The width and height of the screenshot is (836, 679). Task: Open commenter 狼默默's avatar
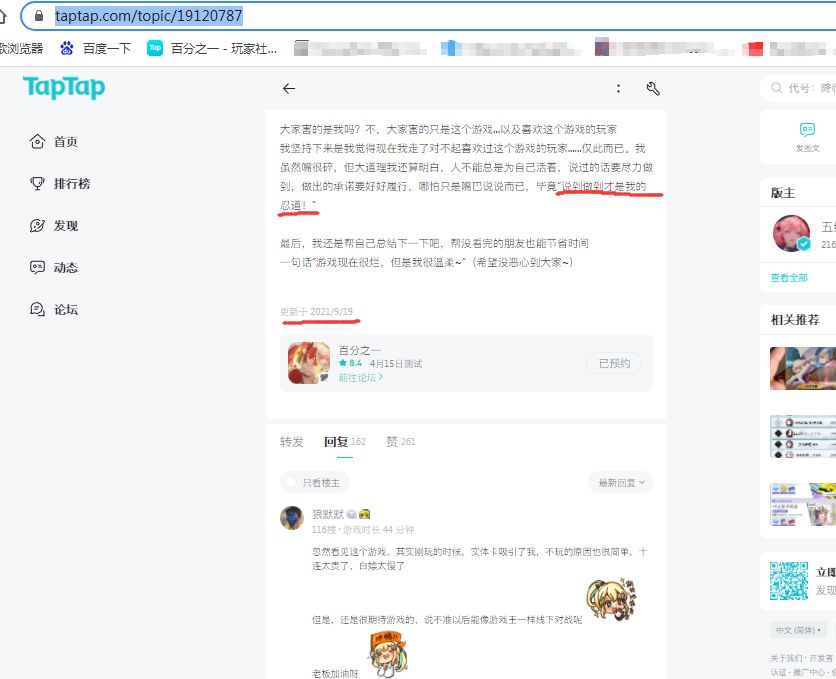292,518
